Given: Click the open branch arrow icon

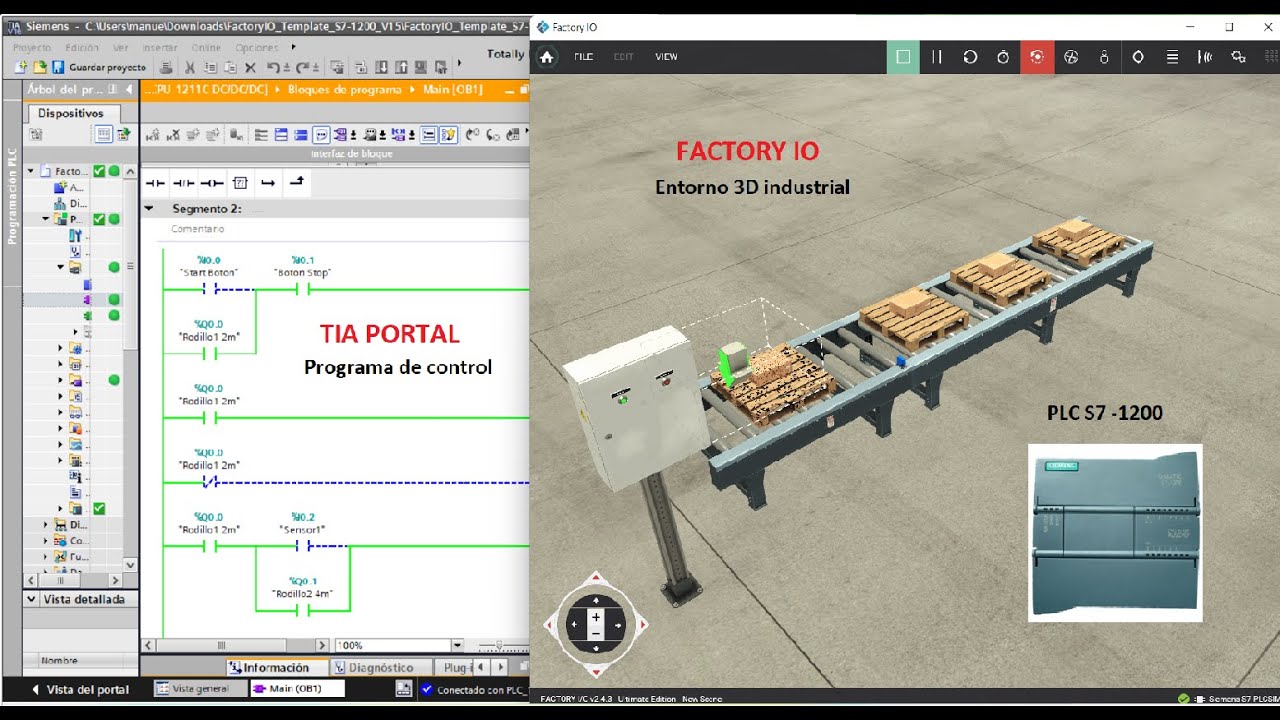Looking at the screenshot, I should click(268, 183).
